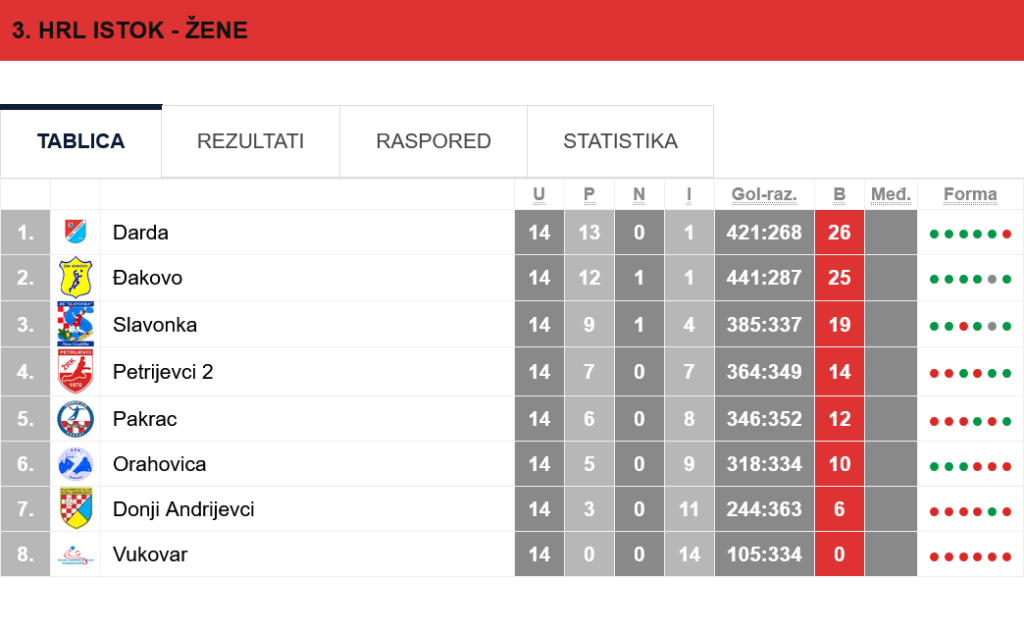
Task: Click the Slavonka team logo
Action: coord(76,324)
